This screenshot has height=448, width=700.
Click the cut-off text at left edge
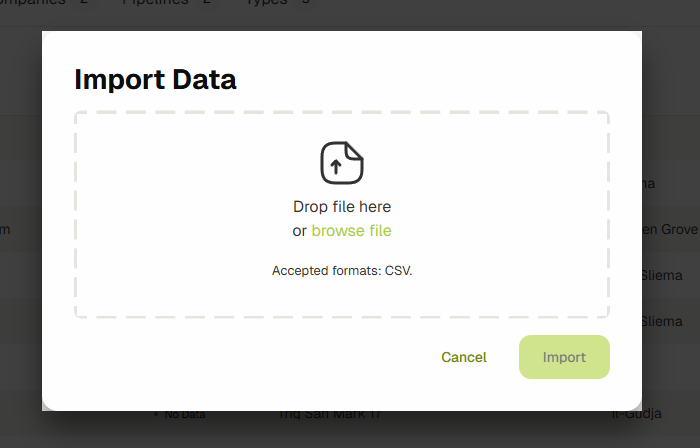[x=5, y=230]
